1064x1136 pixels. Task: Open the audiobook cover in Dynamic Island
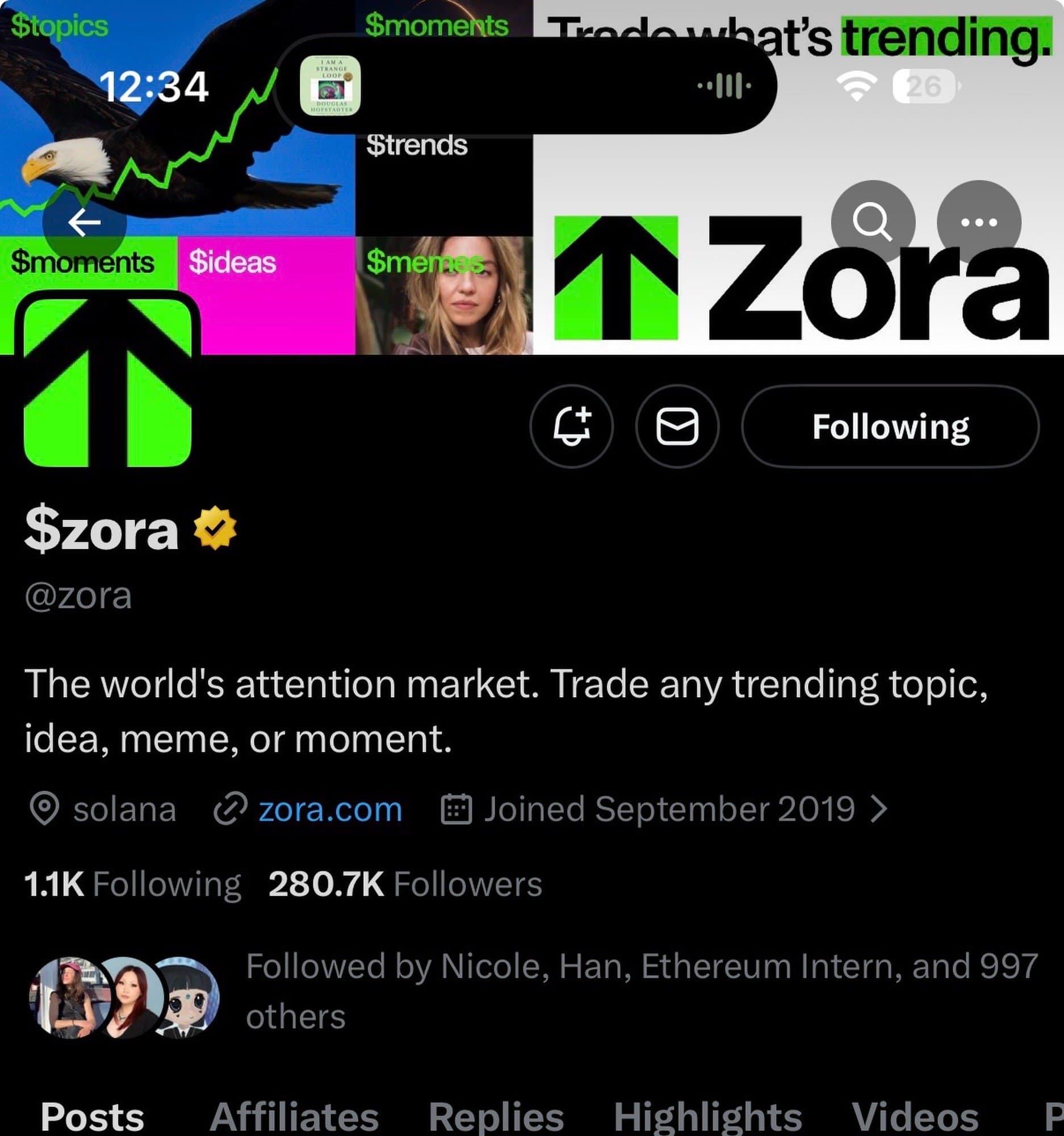point(330,86)
